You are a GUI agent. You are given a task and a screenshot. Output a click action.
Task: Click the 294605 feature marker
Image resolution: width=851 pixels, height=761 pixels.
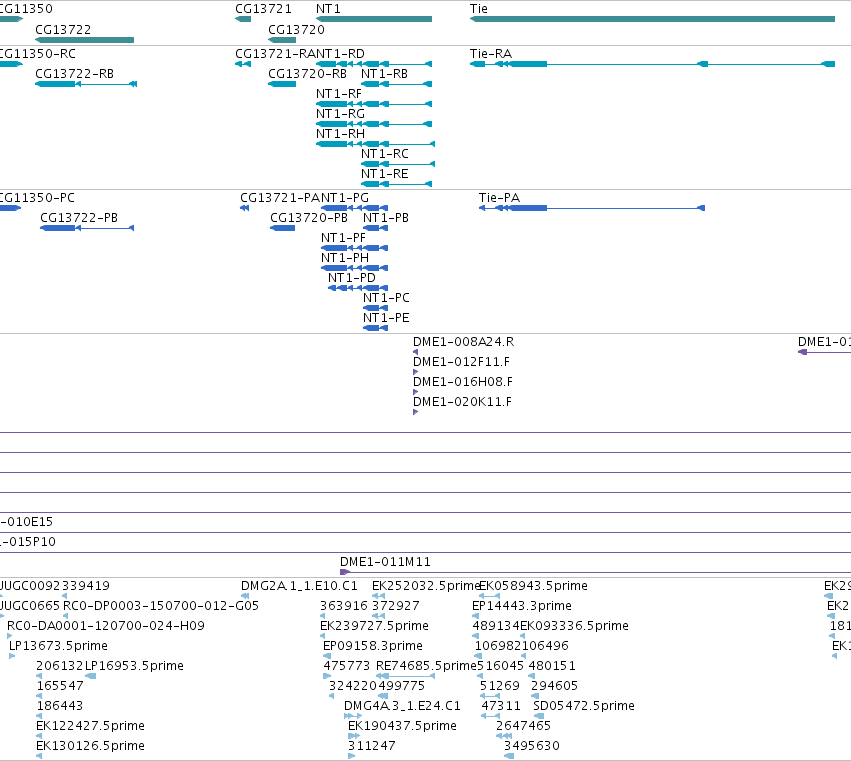click(535, 696)
